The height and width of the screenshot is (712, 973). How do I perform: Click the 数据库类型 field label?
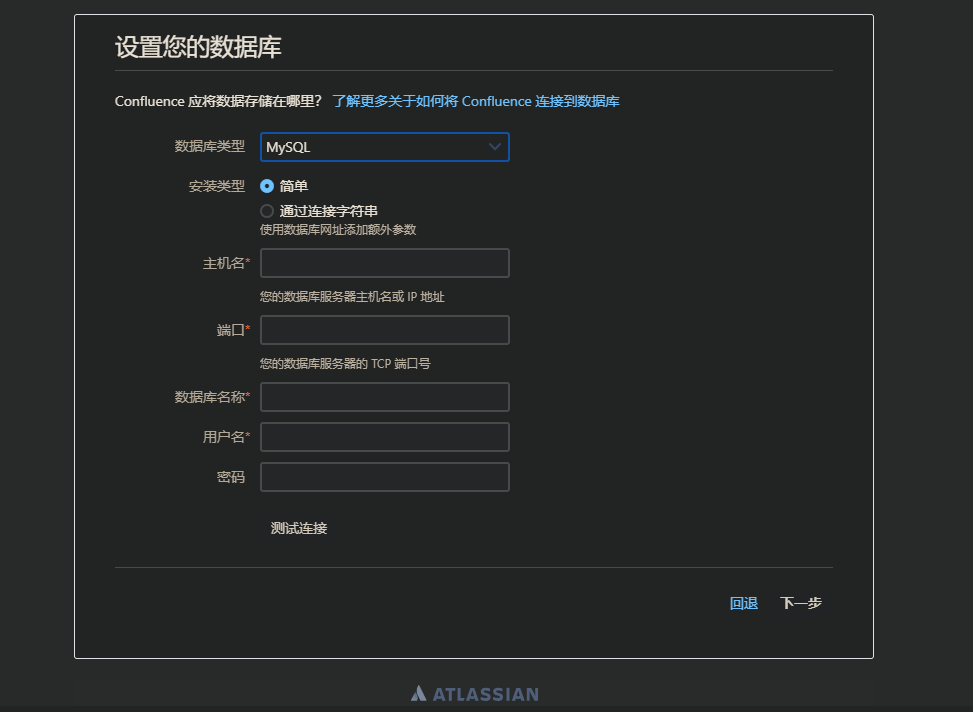(210, 146)
